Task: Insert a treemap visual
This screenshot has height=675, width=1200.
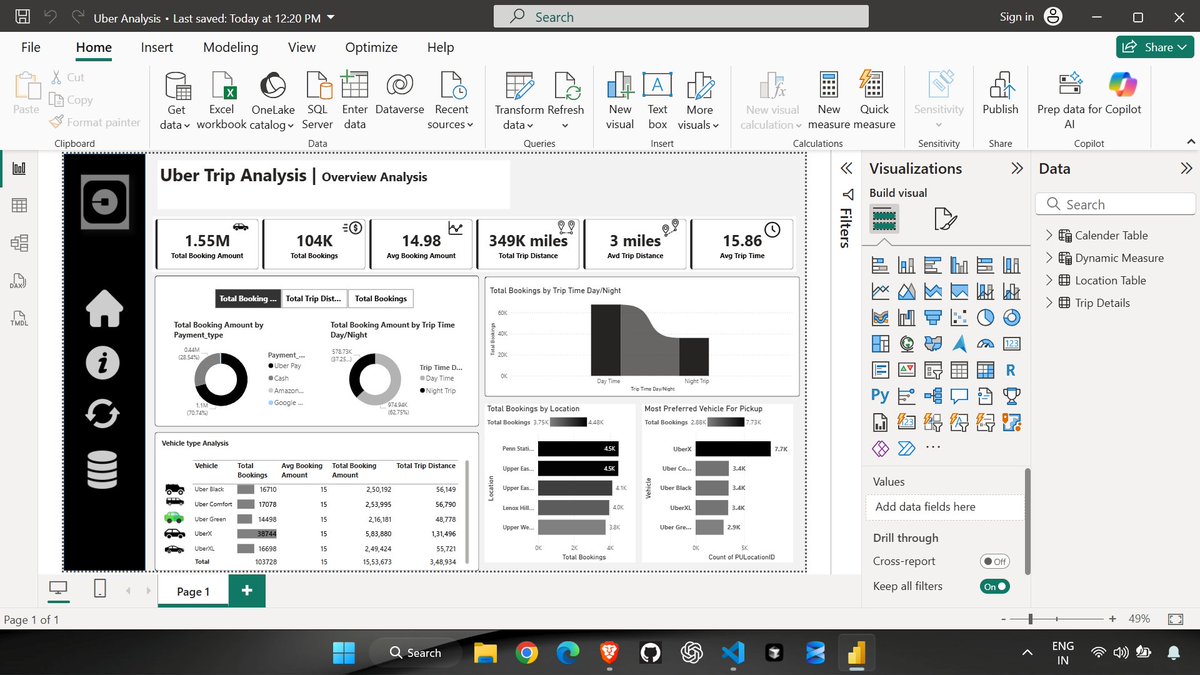Action: click(880, 344)
